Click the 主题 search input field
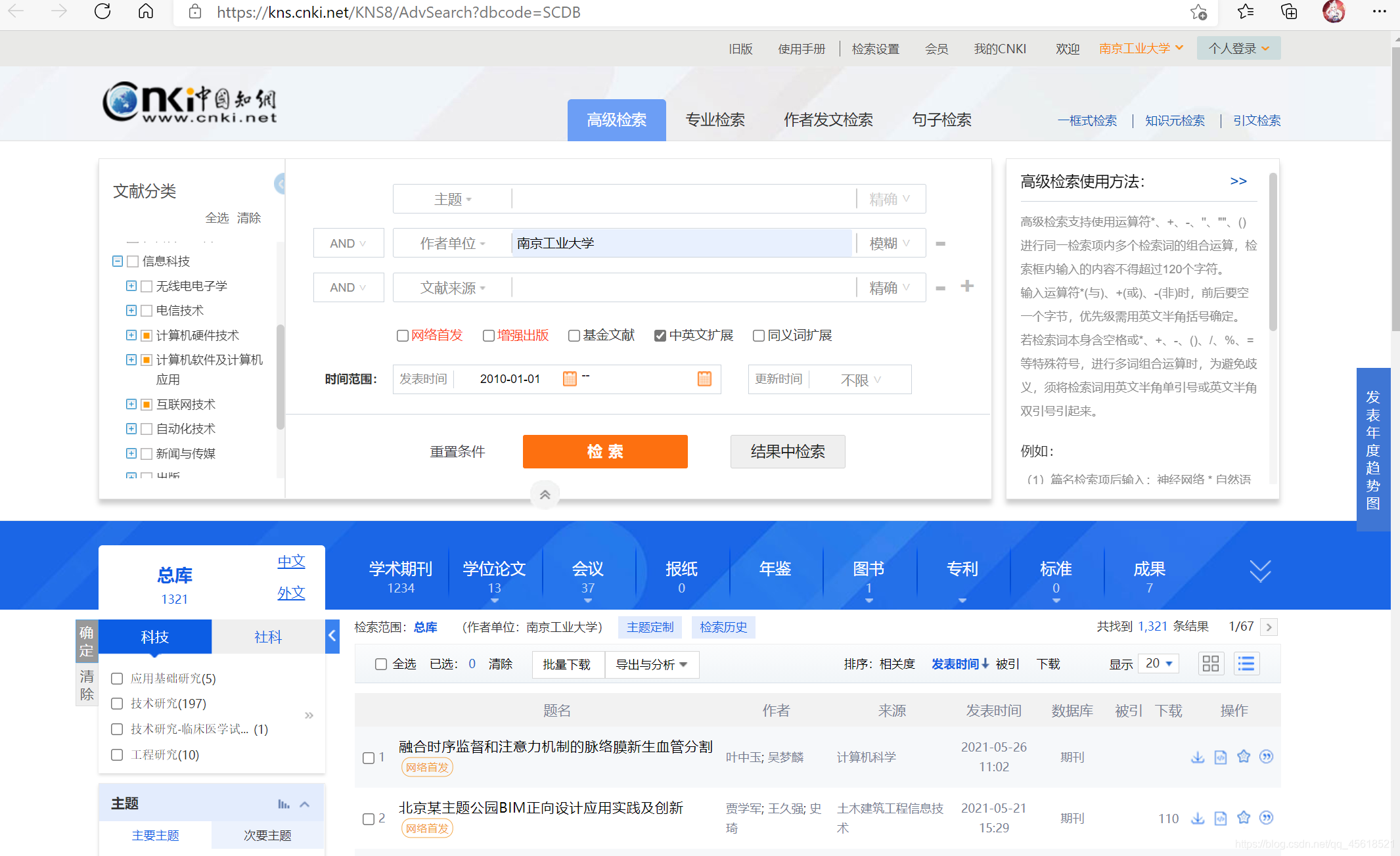 point(683,199)
